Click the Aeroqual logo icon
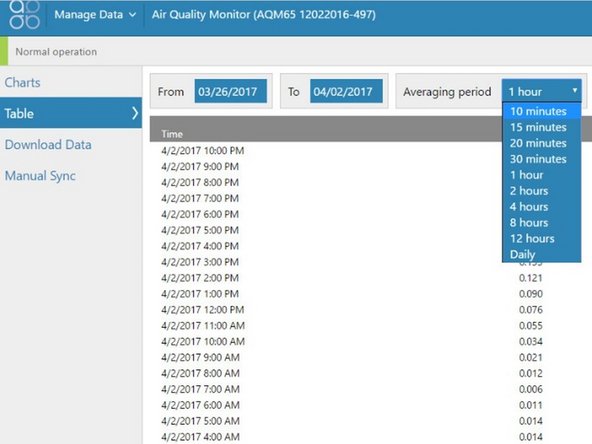 [x=24, y=14]
